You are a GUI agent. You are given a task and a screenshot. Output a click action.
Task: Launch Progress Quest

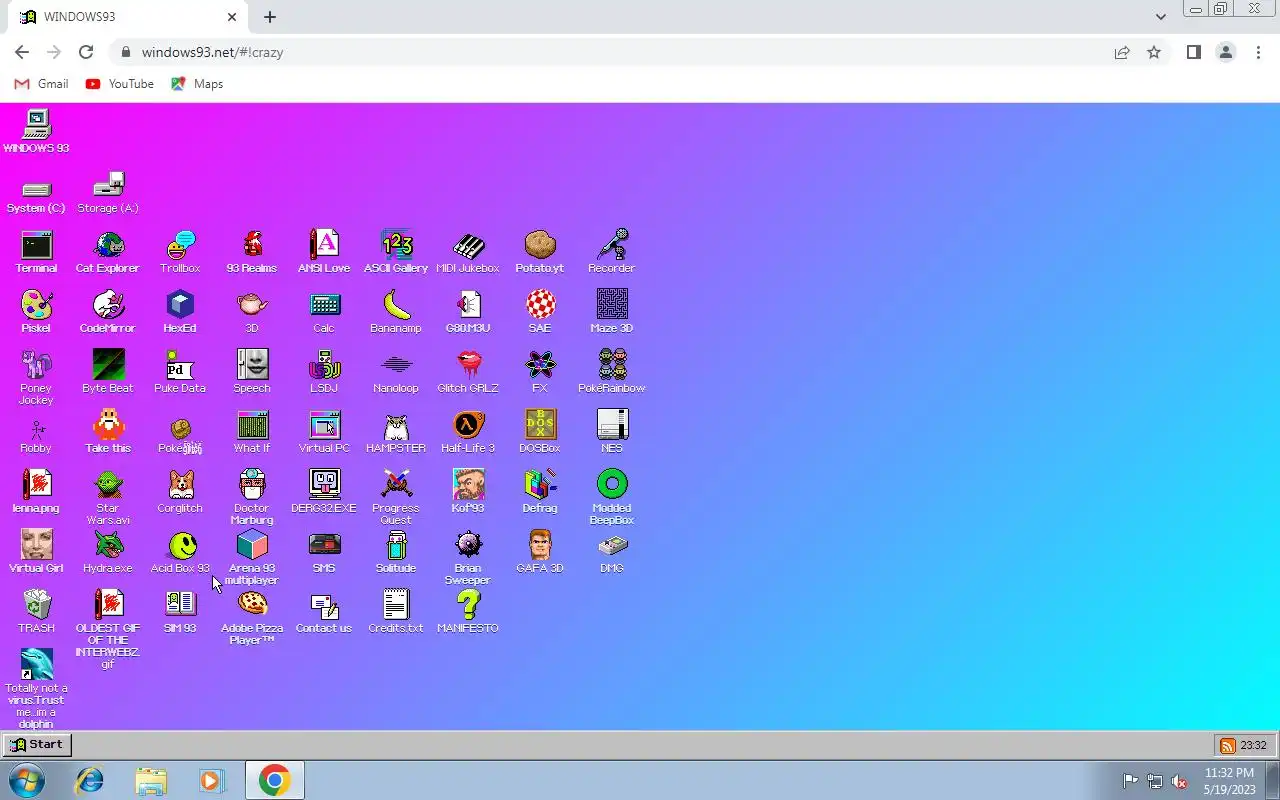point(396,495)
